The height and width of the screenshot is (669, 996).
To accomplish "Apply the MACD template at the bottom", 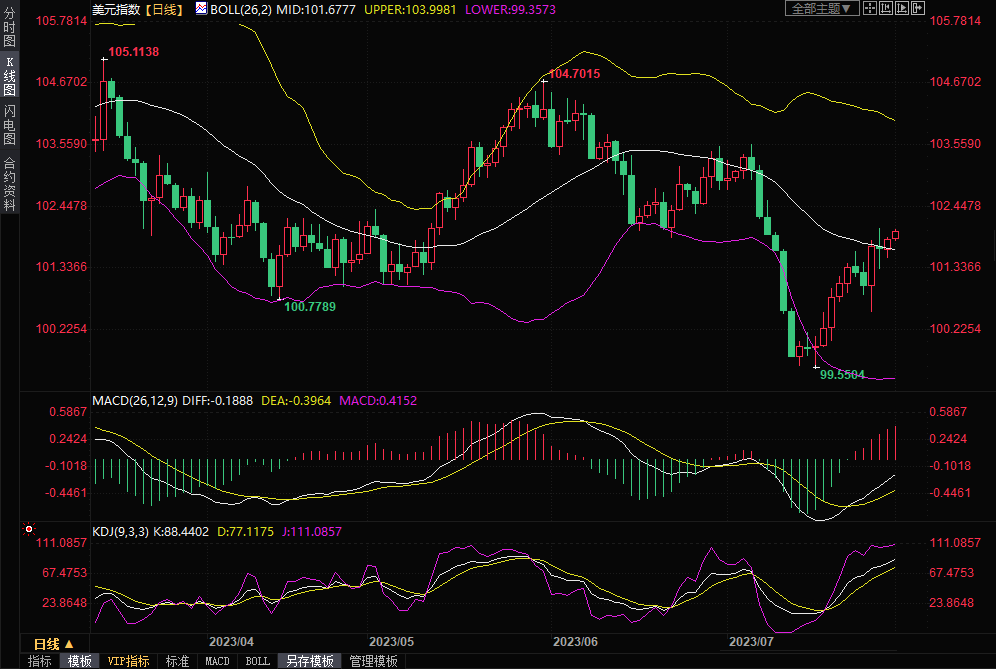I will tap(217, 661).
